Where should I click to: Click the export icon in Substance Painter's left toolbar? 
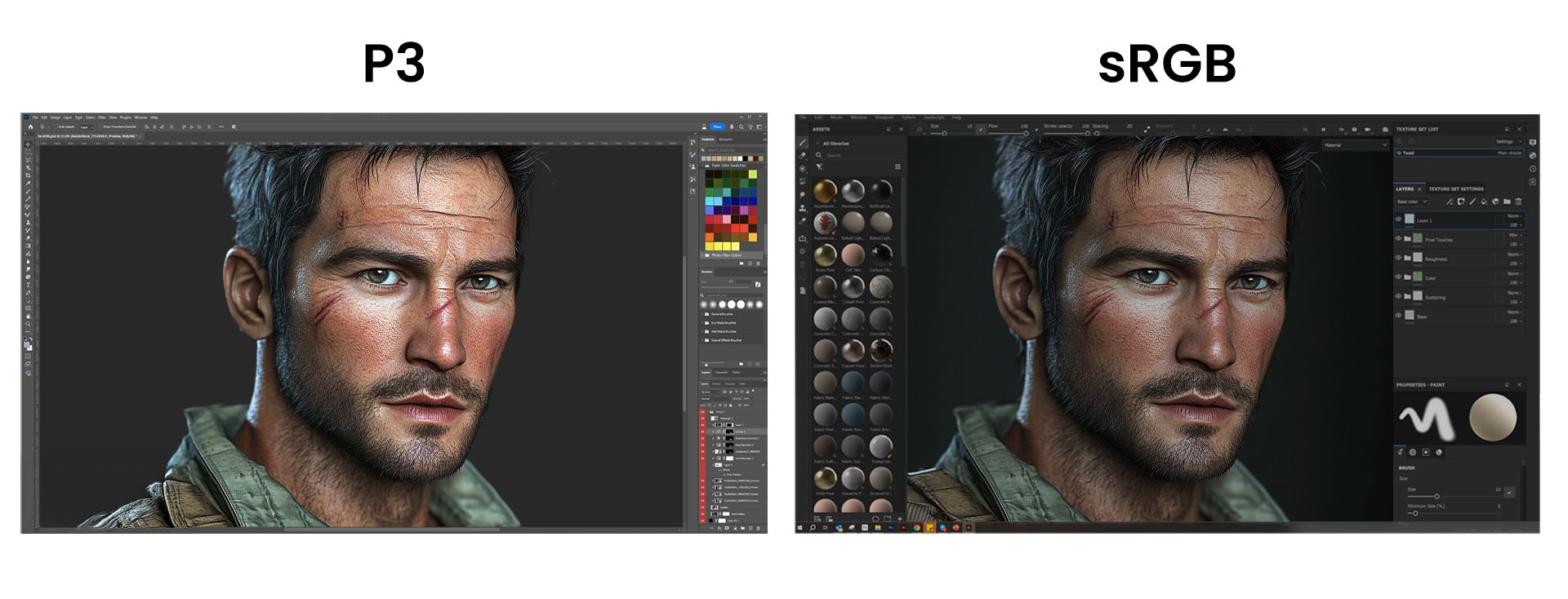tap(803, 238)
